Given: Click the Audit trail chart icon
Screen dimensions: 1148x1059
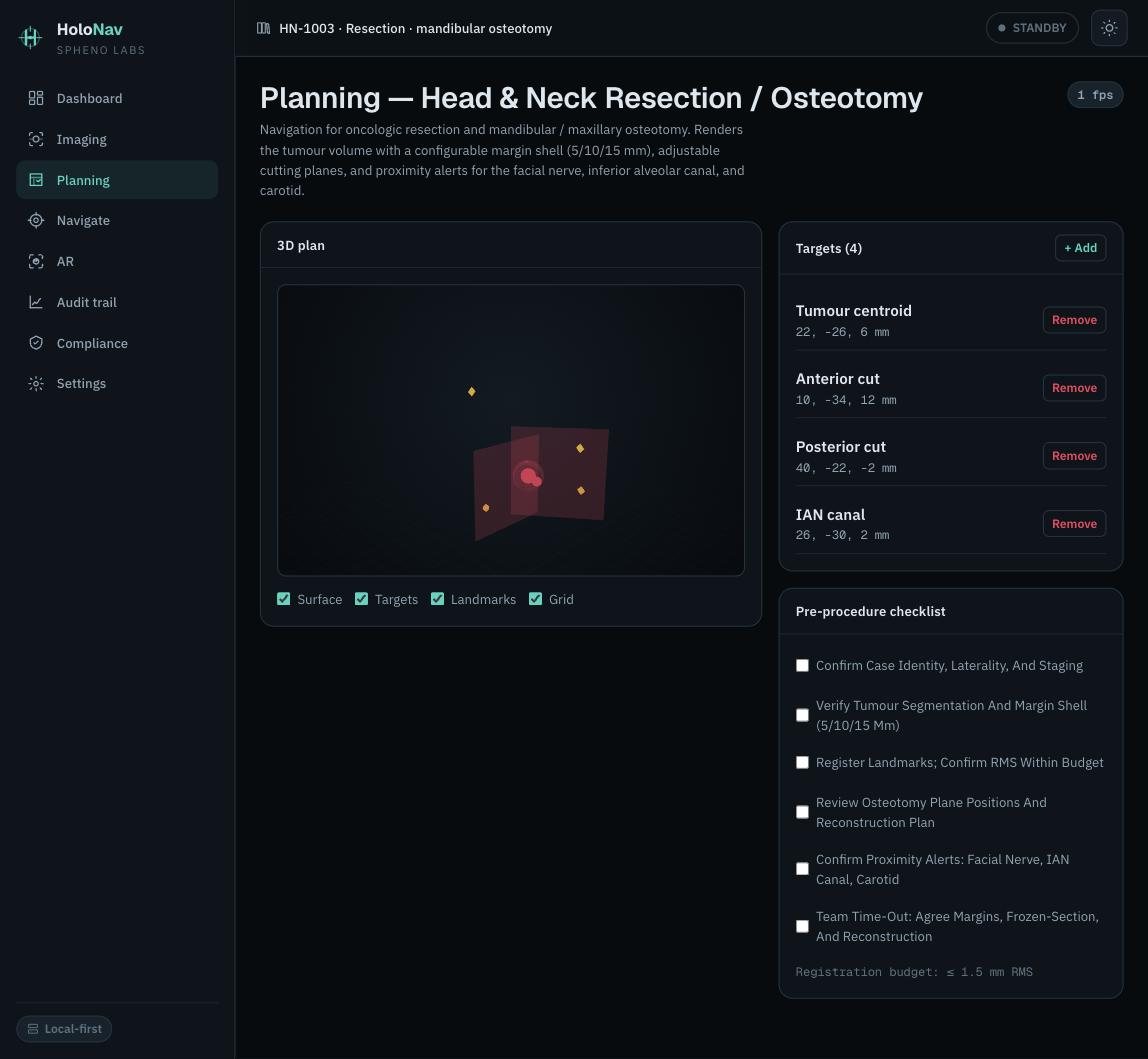Looking at the screenshot, I should [36, 302].
